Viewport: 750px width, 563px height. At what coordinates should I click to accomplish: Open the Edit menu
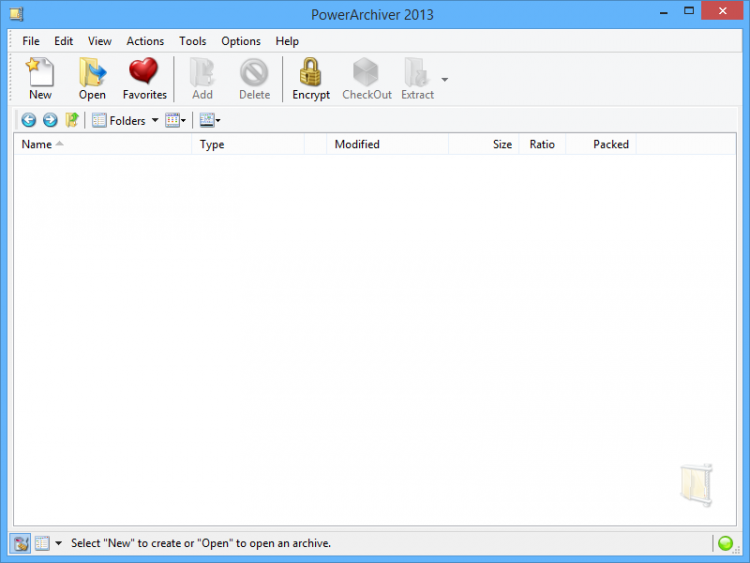[x=64, y=41]
